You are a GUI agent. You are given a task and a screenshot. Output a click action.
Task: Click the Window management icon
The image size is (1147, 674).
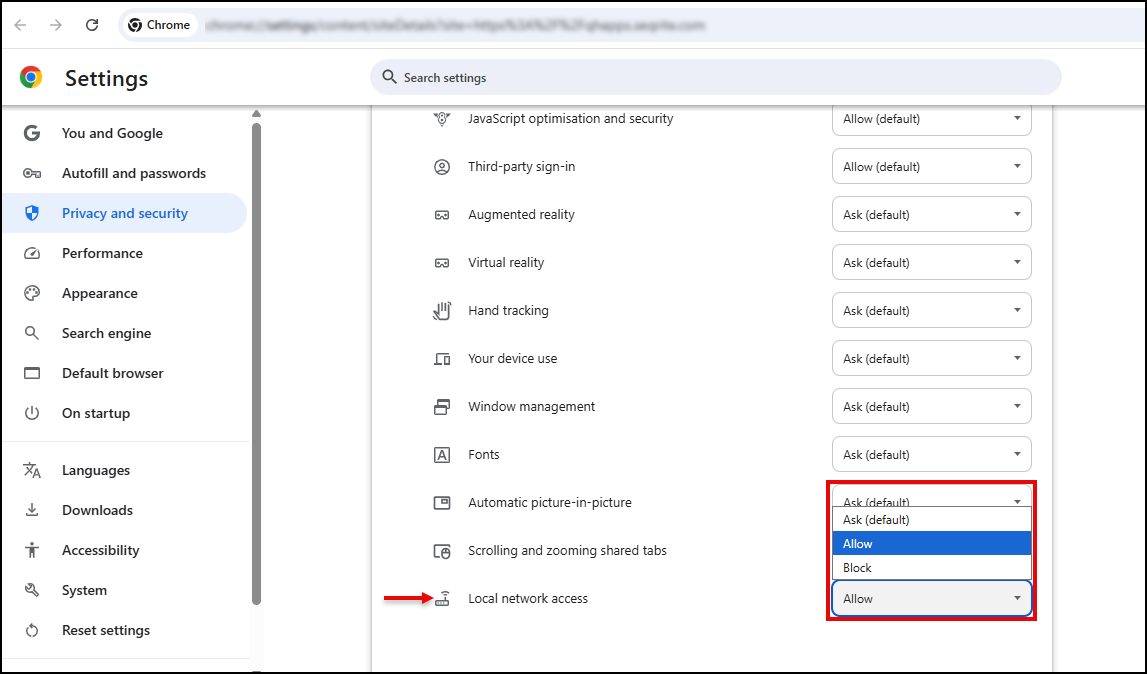click(442, 407)
